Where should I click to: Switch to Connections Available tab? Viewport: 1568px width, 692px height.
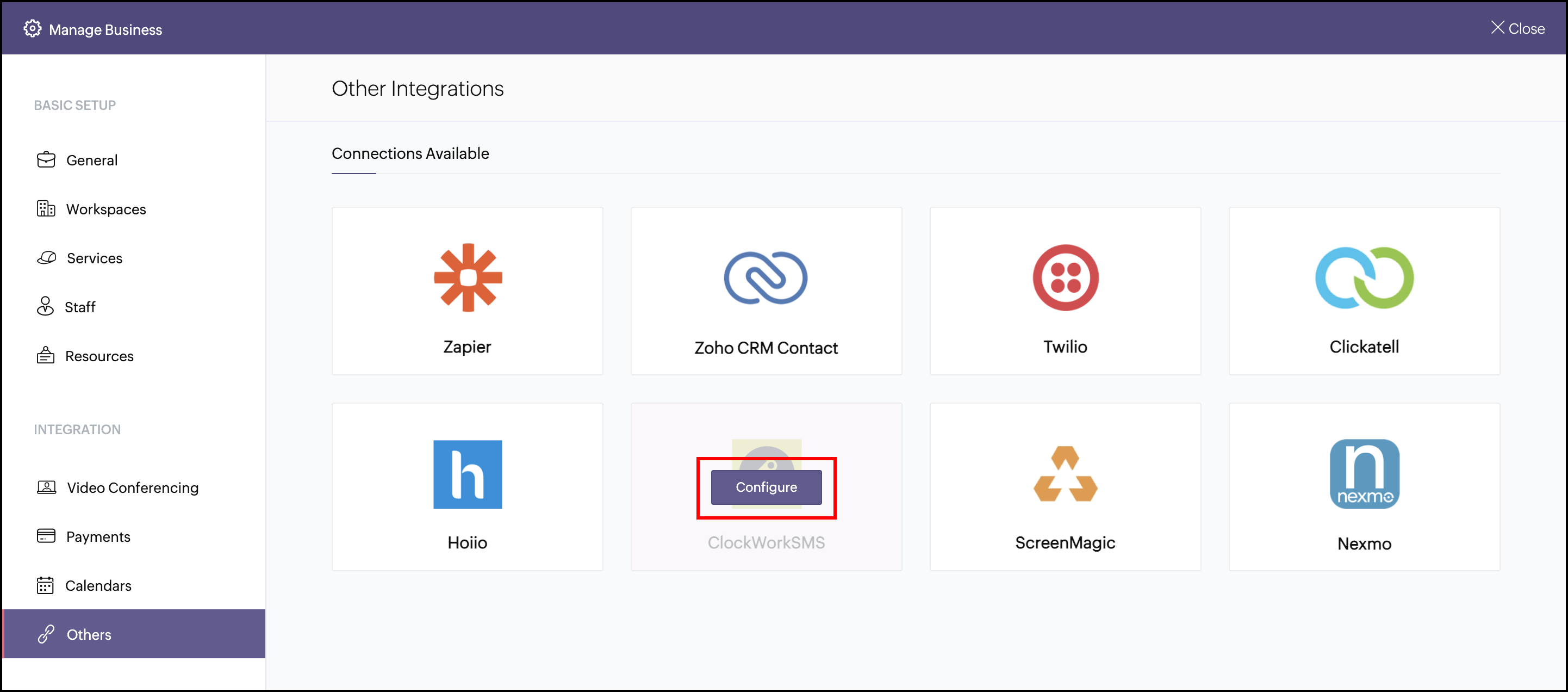click(410, 153)
